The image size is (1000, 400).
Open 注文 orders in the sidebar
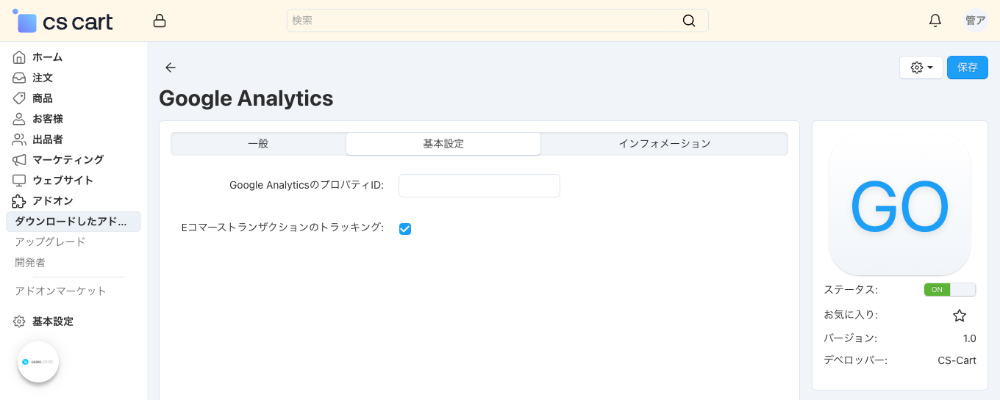click(42, 77)
